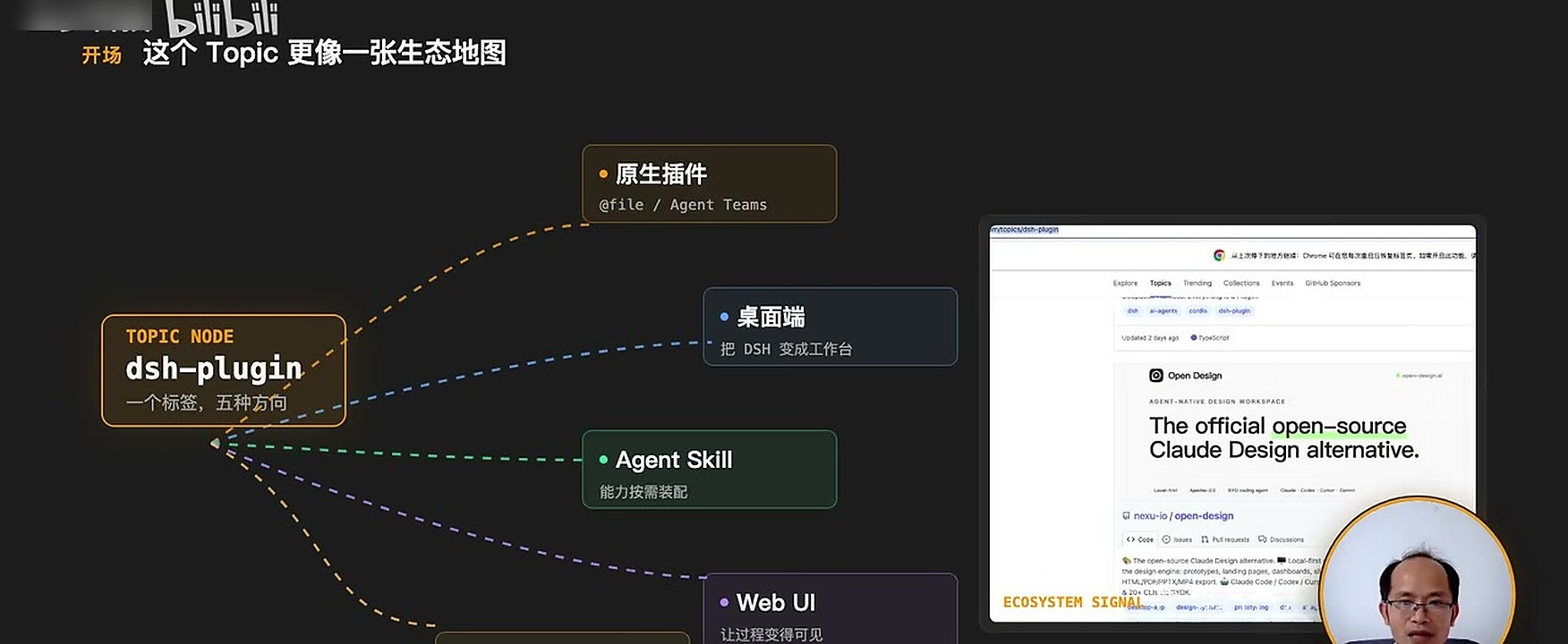Click the 桌面端 card title
Screen dimensions: 1568x644
tap(771, 317)
